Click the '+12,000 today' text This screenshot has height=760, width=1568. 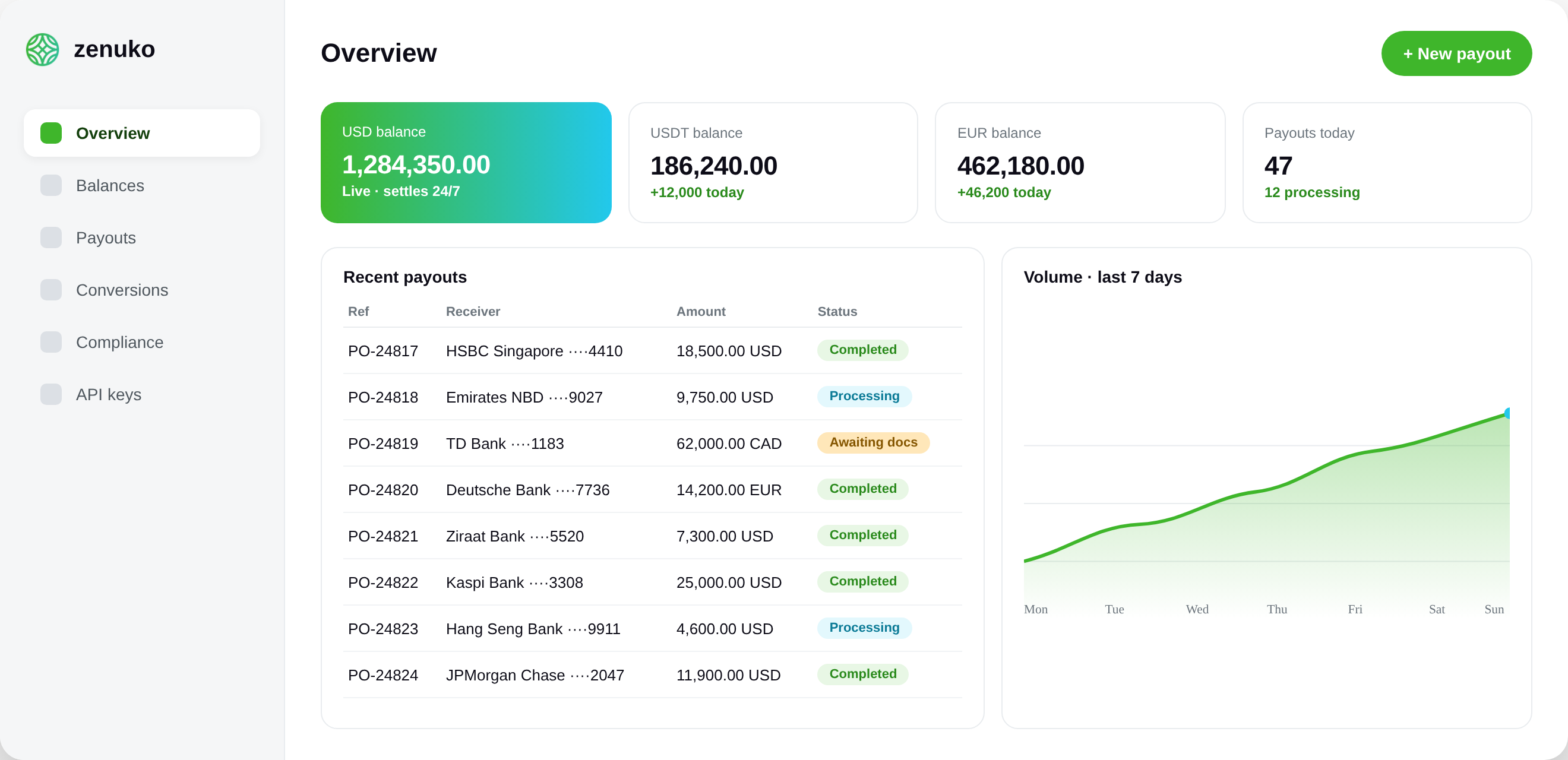tap(697, 192)
